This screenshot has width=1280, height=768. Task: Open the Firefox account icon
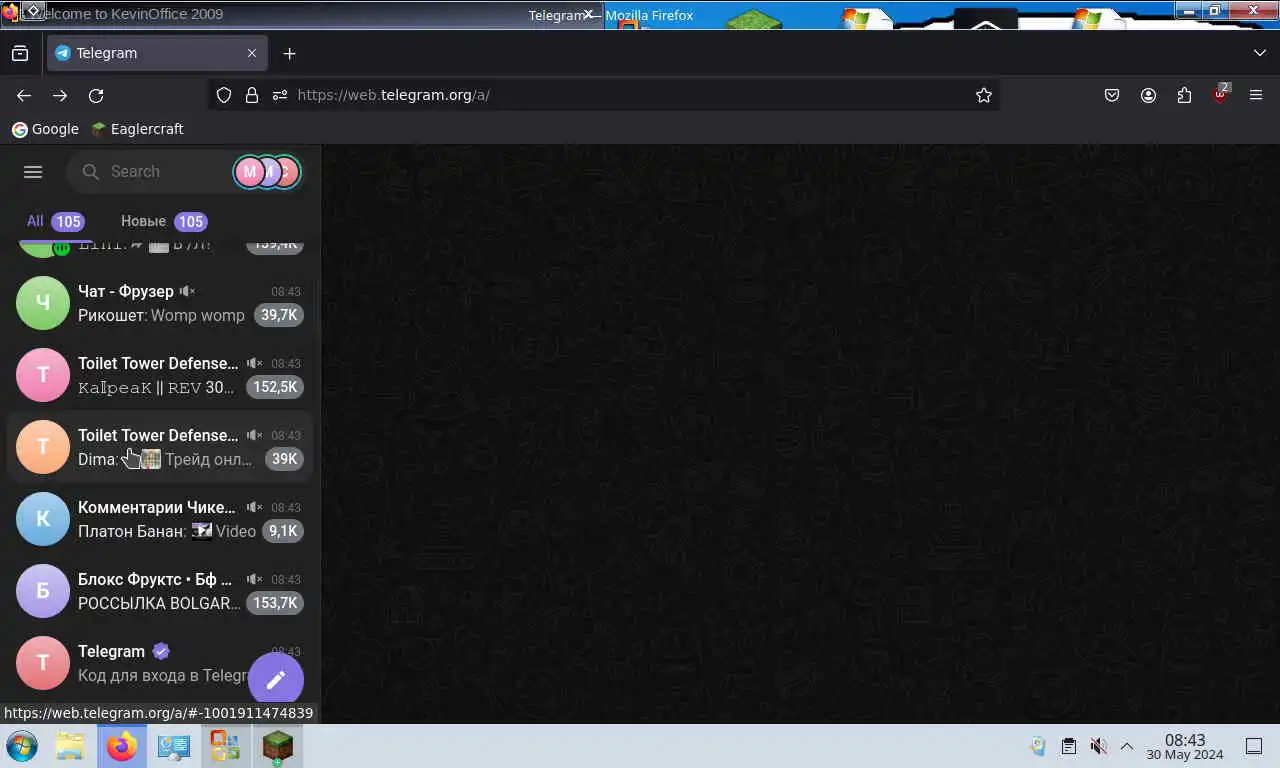[1148, 95]
